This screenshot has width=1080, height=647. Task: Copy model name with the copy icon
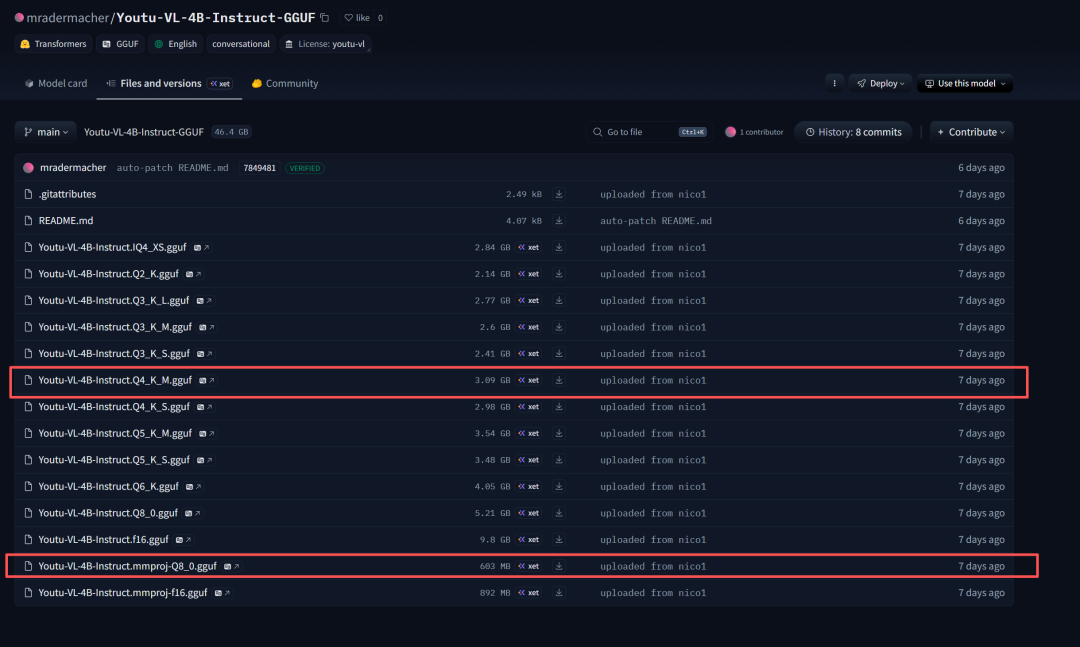coord(324,18)
